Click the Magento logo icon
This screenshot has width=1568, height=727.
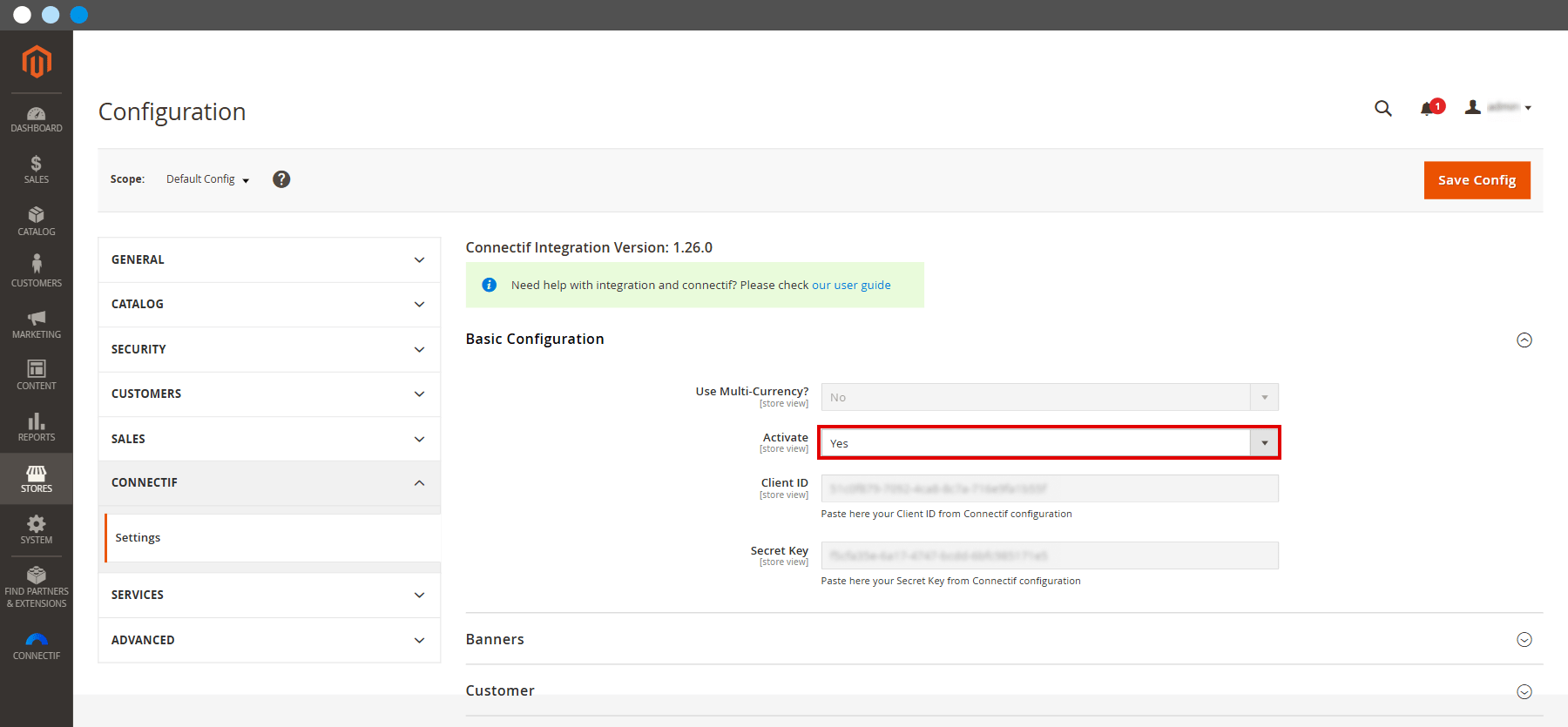coord(37,62)
